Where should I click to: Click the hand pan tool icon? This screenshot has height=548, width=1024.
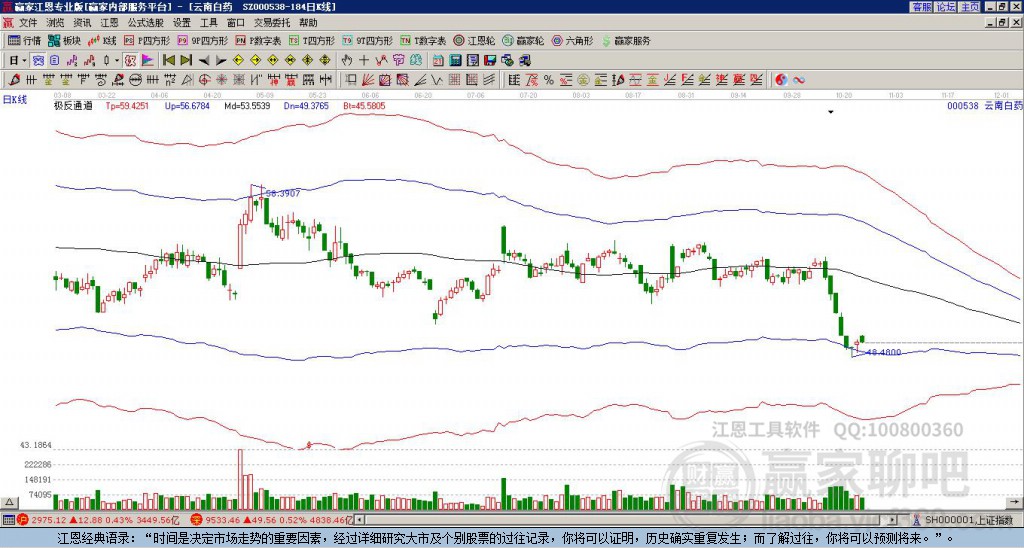click(346, 61)
